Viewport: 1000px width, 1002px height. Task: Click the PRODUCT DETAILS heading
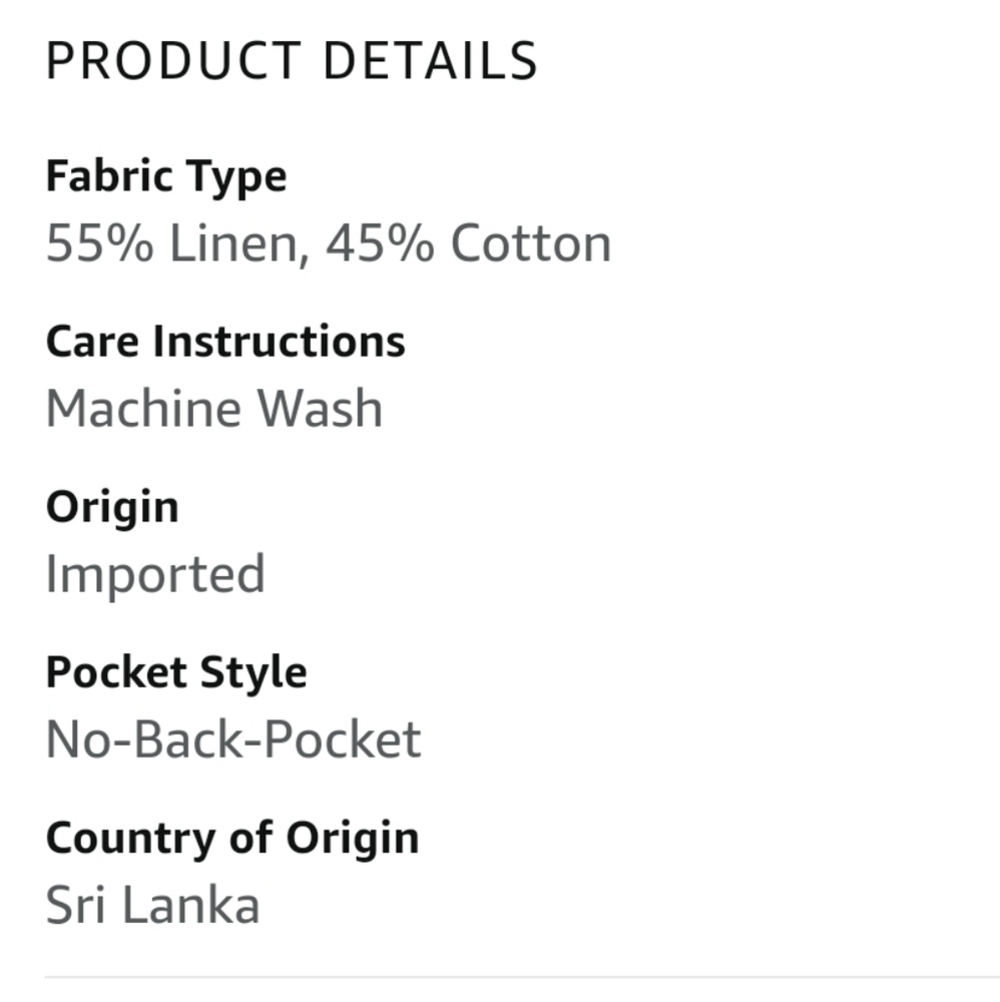(x=292, y=61)
